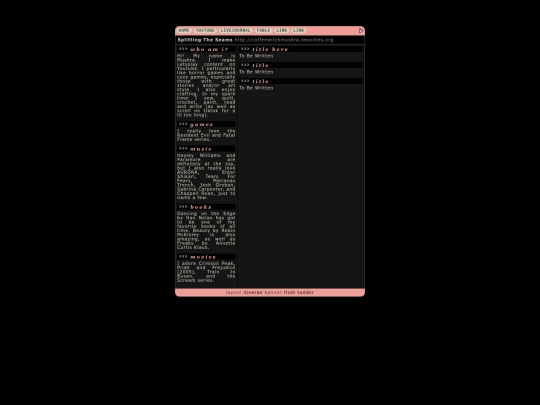
Task: Click the 'games' section heading
Action: point(206,124)
